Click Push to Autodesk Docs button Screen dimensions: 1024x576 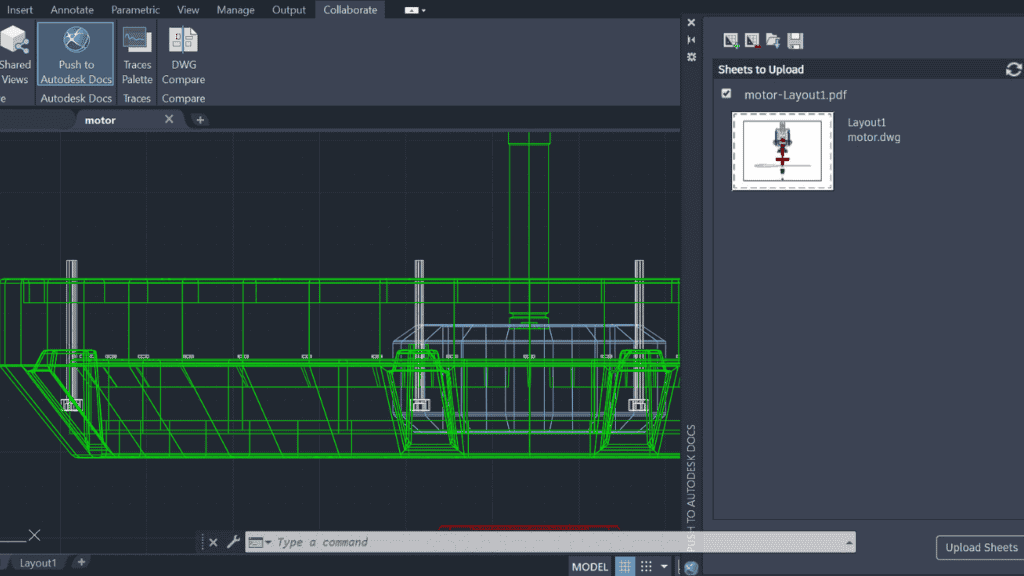click(76, 54)
